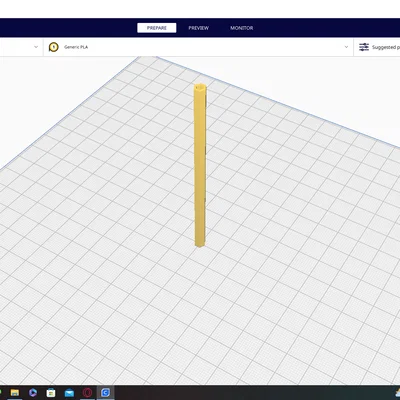Open the Opera browser taskbar icon

click(87, 393)
